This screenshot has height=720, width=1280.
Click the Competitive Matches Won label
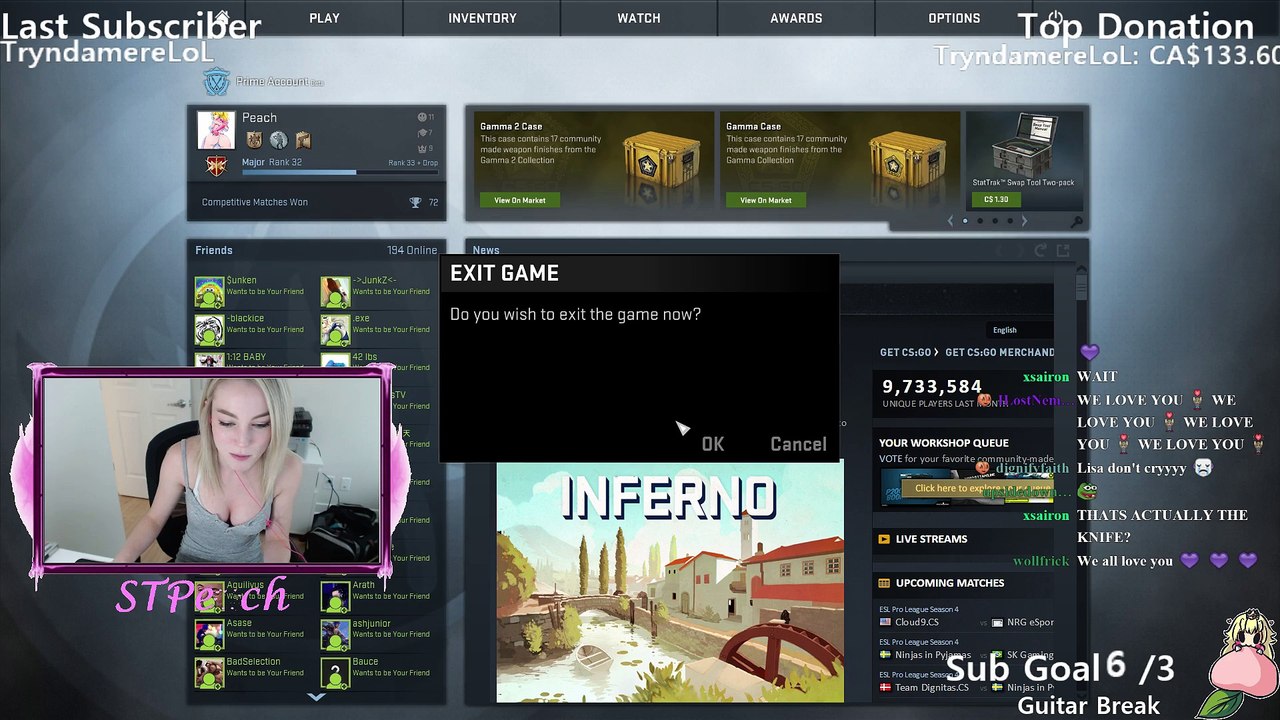click(255, 202)
